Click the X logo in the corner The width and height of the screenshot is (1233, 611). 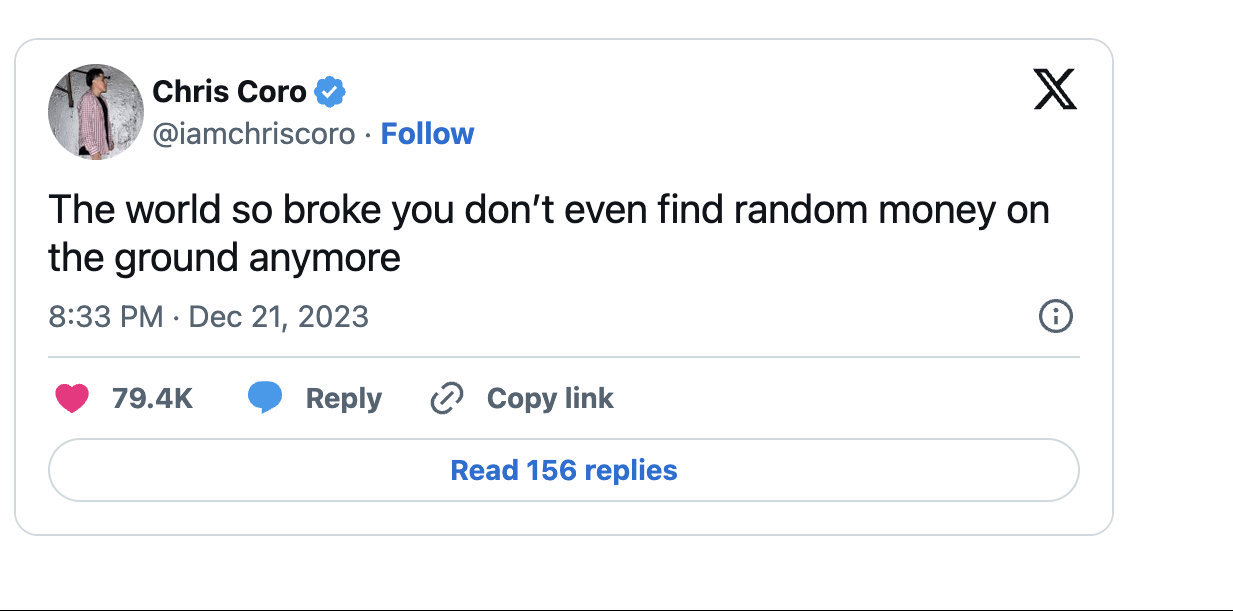tap(1057, 90)
